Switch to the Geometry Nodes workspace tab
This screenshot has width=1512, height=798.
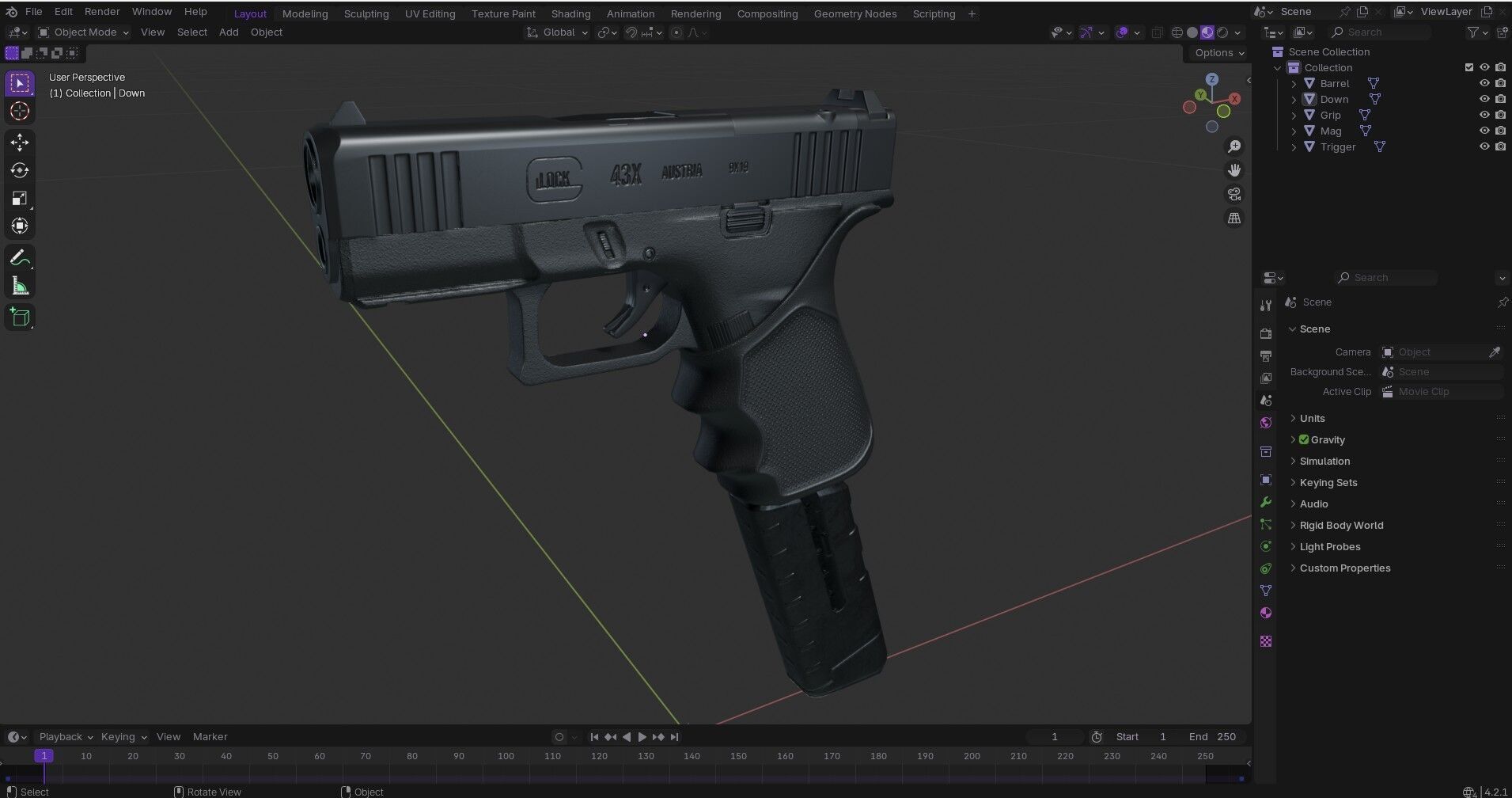tap(855, 13)
